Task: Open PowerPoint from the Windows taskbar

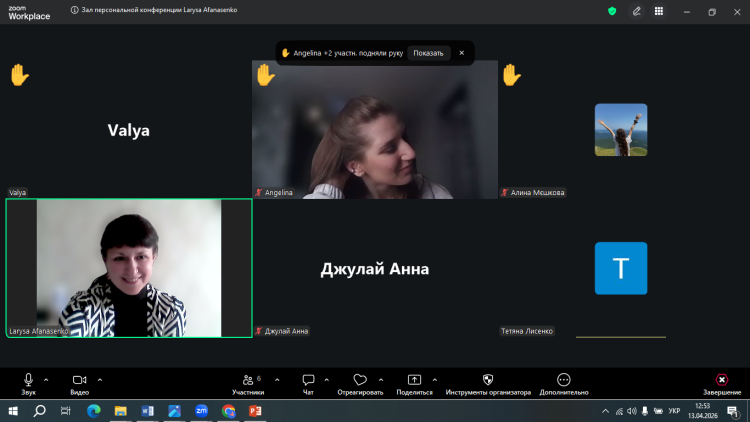Action: pos(254,410)
